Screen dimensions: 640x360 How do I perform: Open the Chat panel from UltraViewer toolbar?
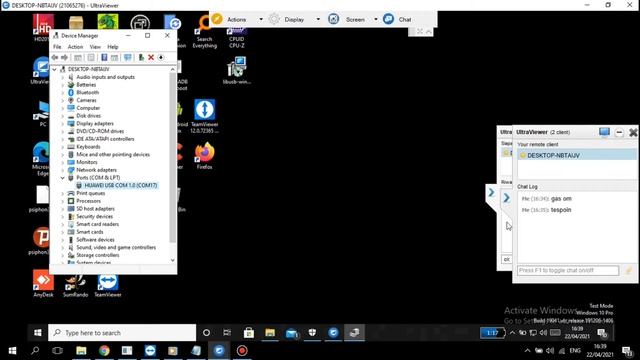(x=404, y=19)
